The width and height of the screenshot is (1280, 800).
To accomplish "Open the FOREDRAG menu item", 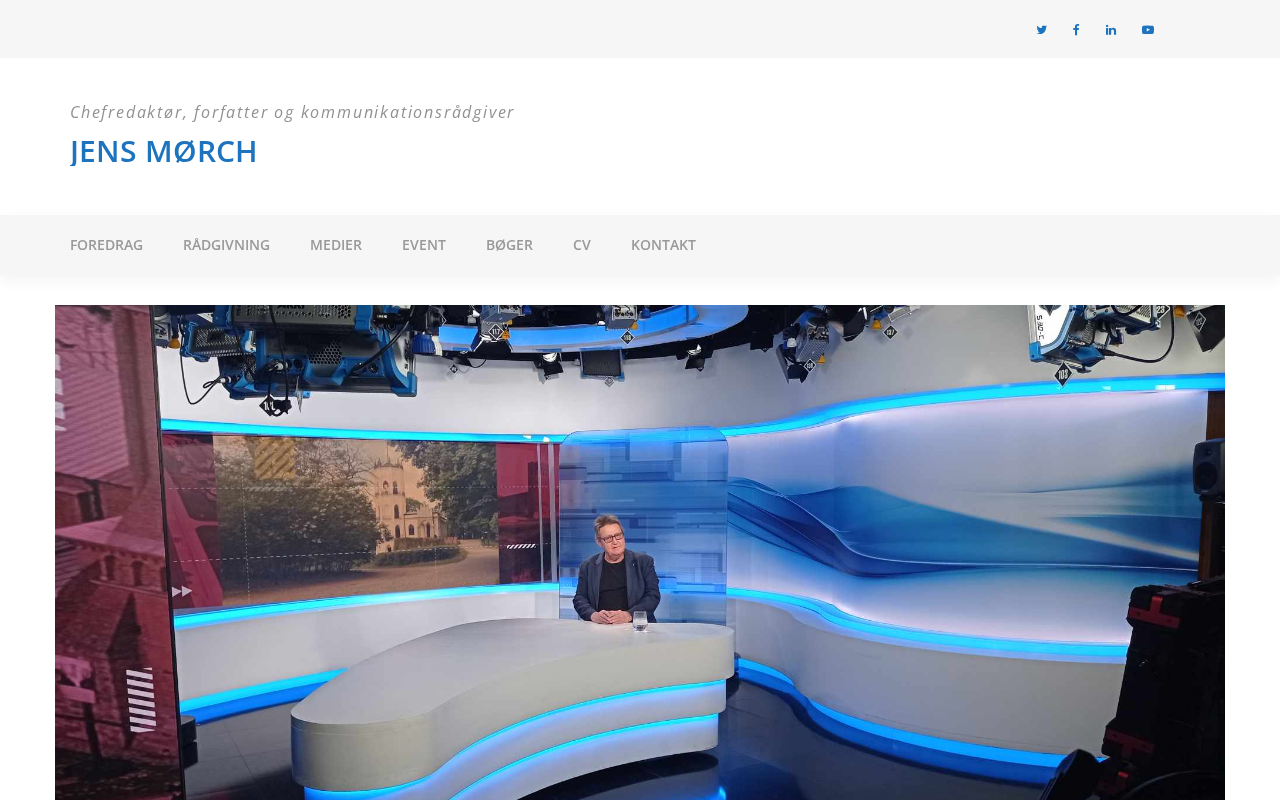I will pyautogui.click(x=106, y=245).
